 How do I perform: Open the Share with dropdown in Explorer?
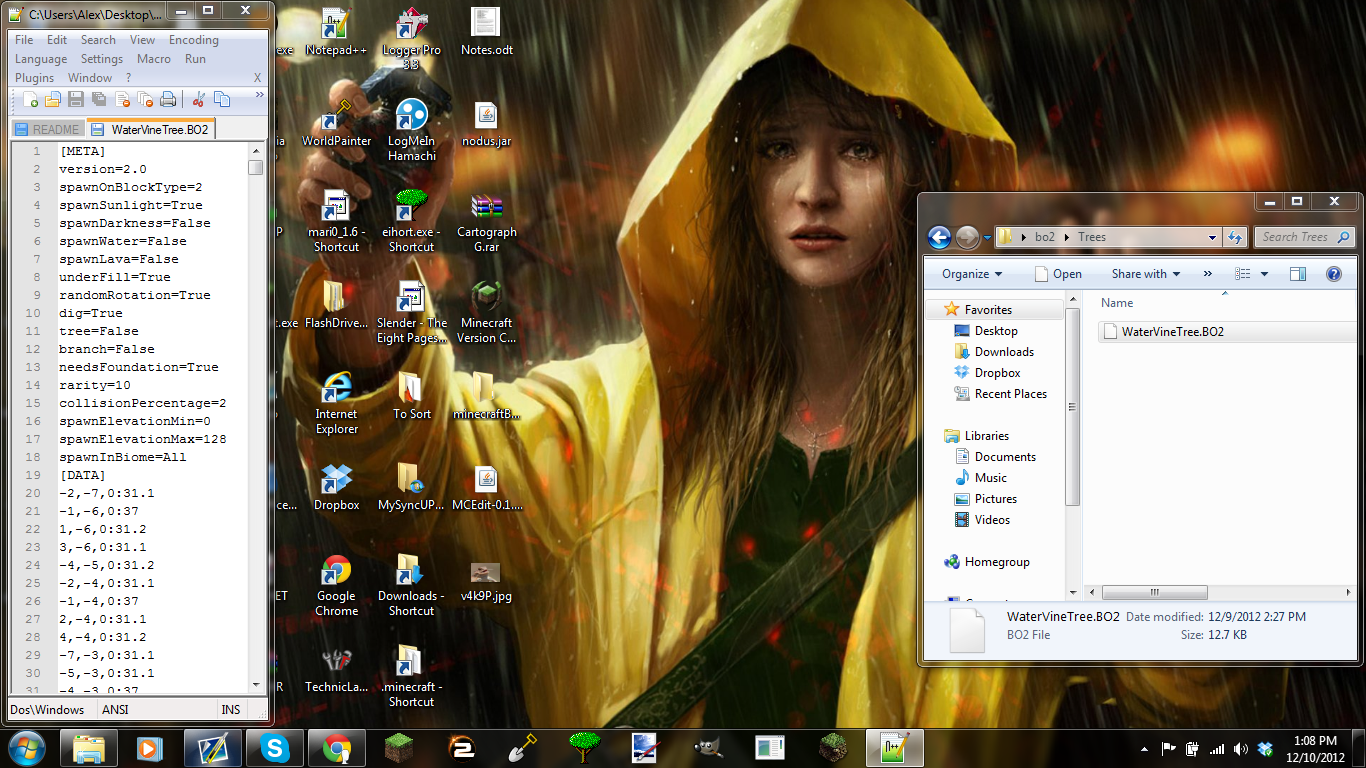tap(1146, 274)
